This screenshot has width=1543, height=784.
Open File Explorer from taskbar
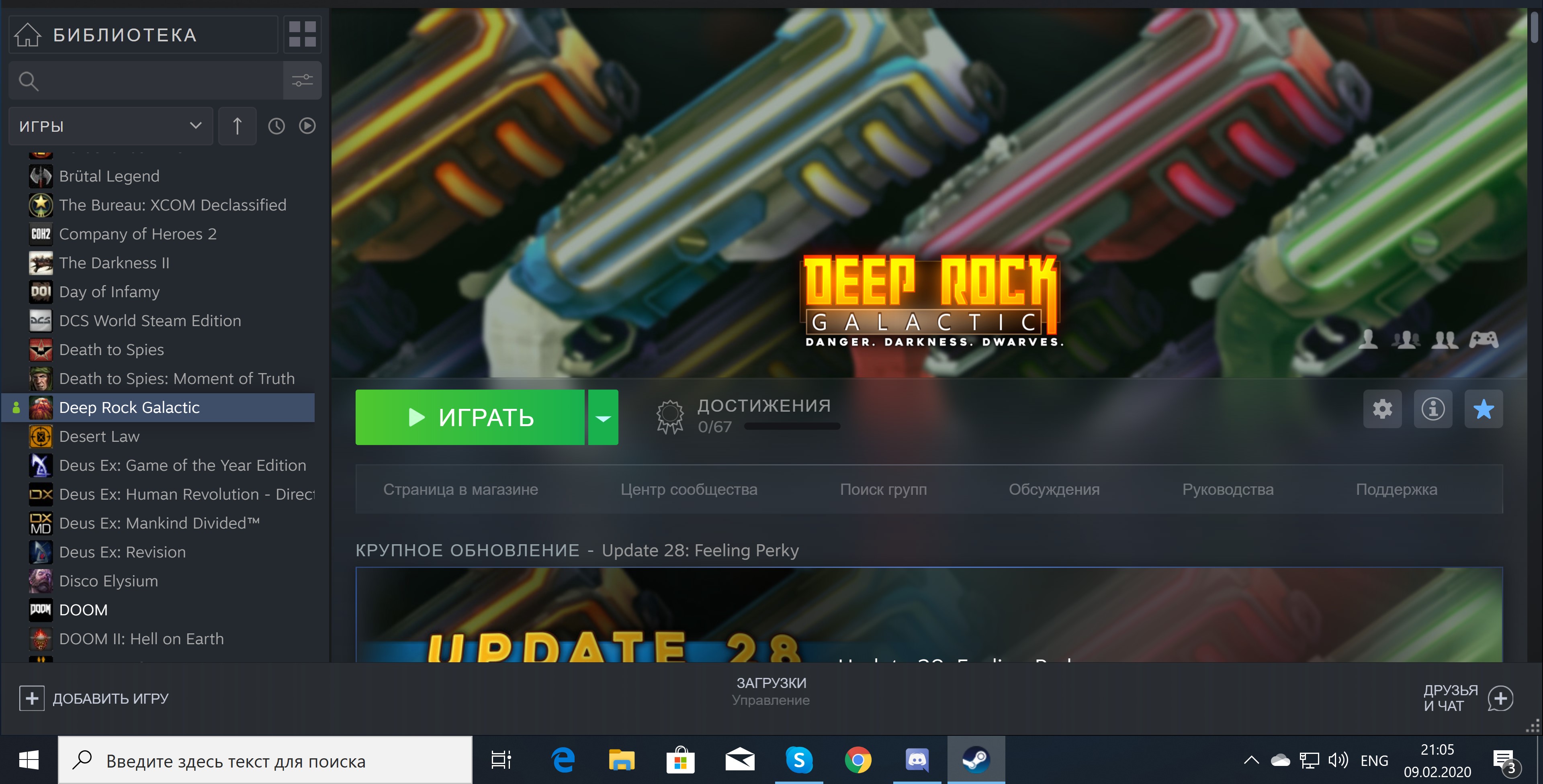(622, 760)
